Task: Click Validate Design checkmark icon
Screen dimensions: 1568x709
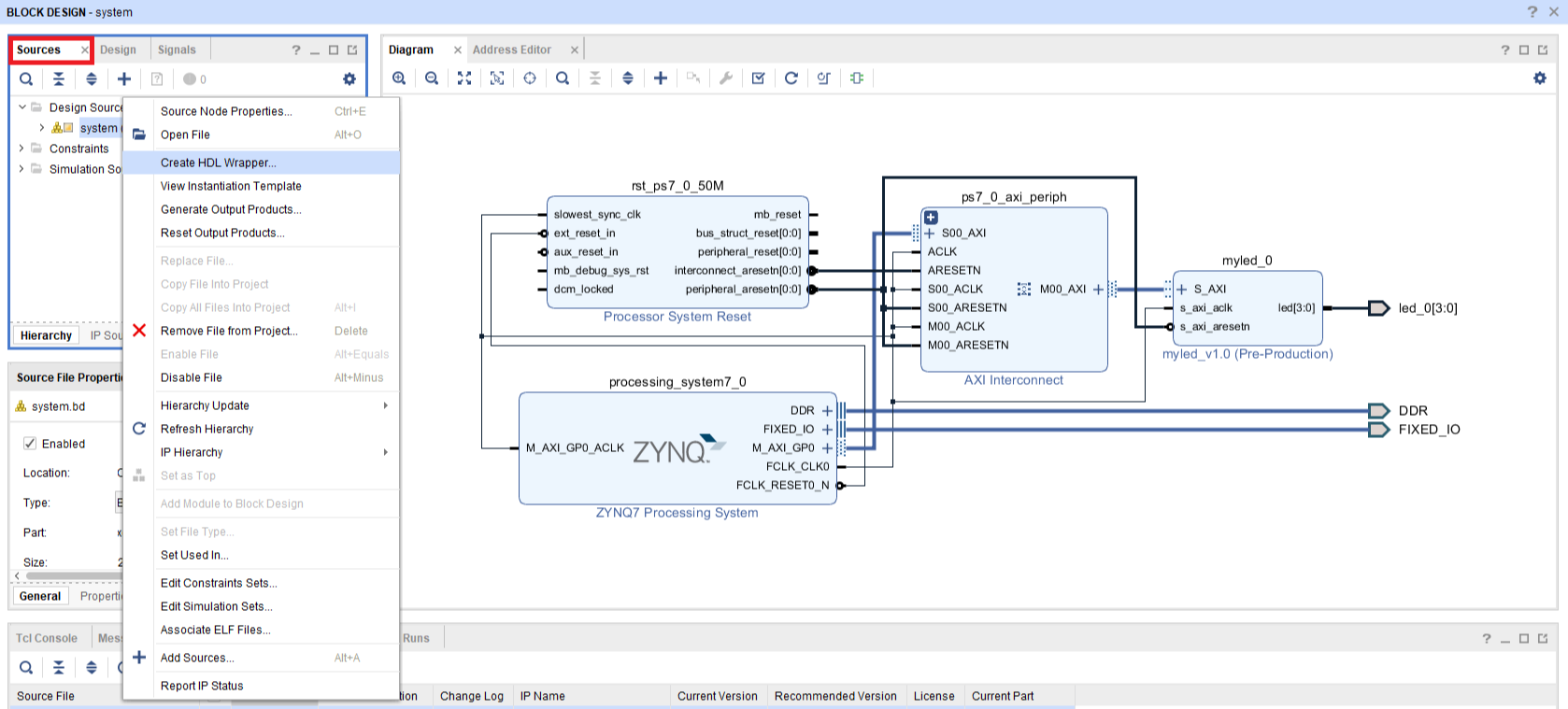Action: [x=759, y=78]
